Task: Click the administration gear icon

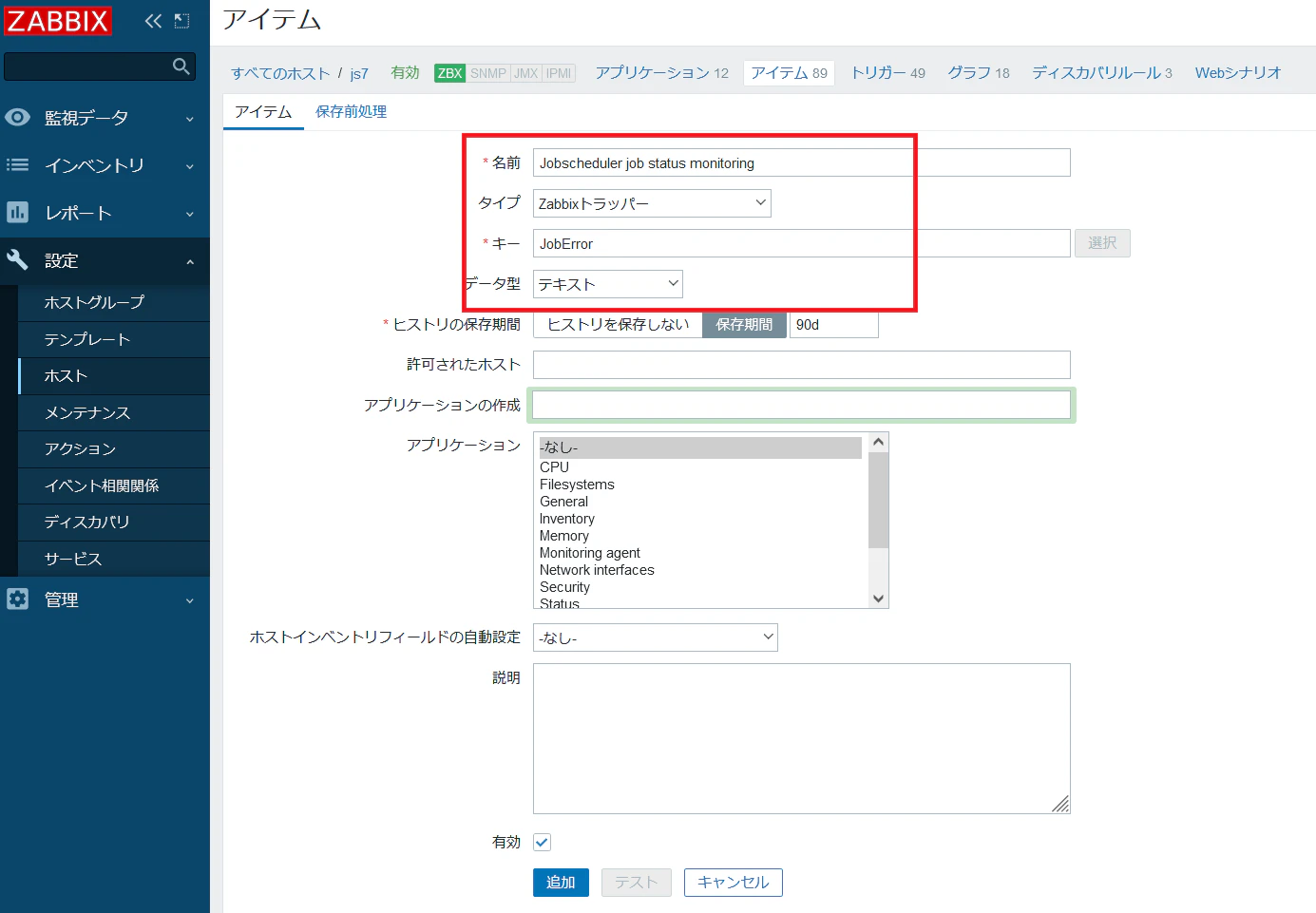Action: (17, 599)
